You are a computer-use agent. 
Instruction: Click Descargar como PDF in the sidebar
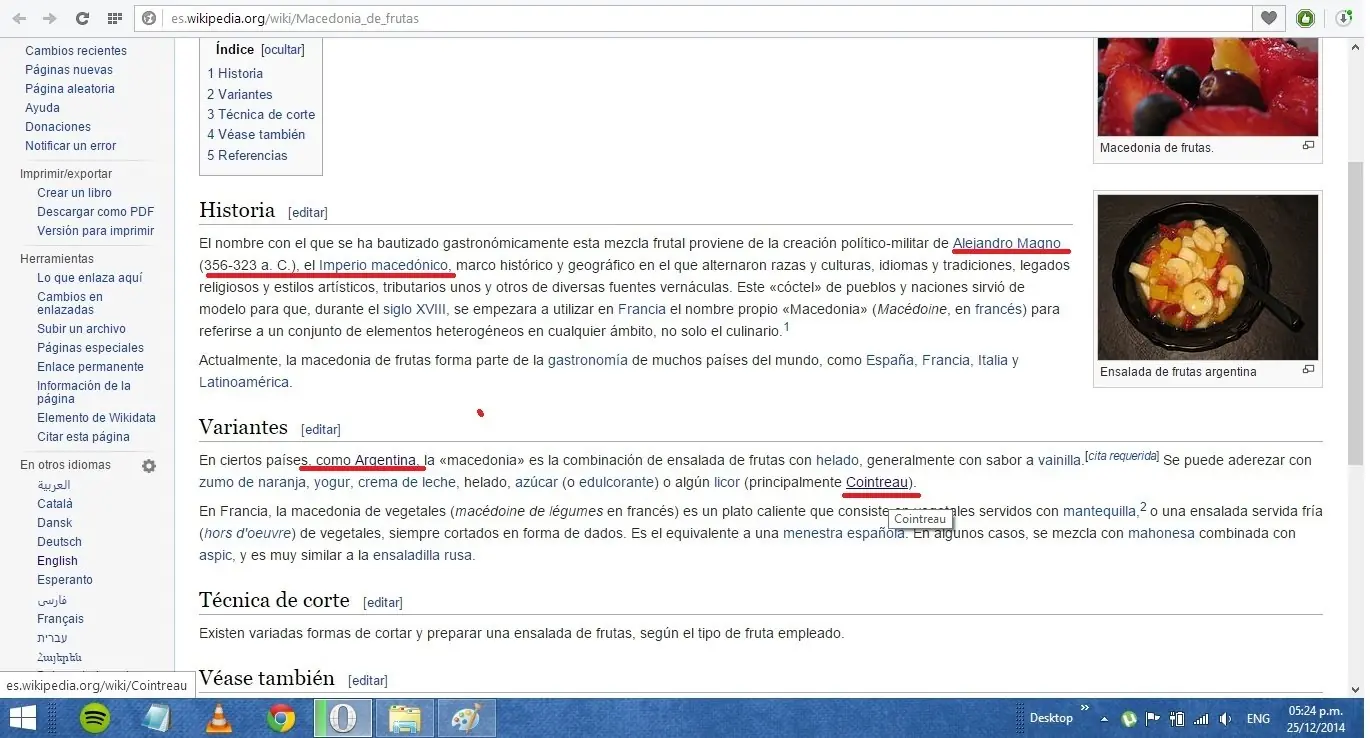[x=95, y=211]
